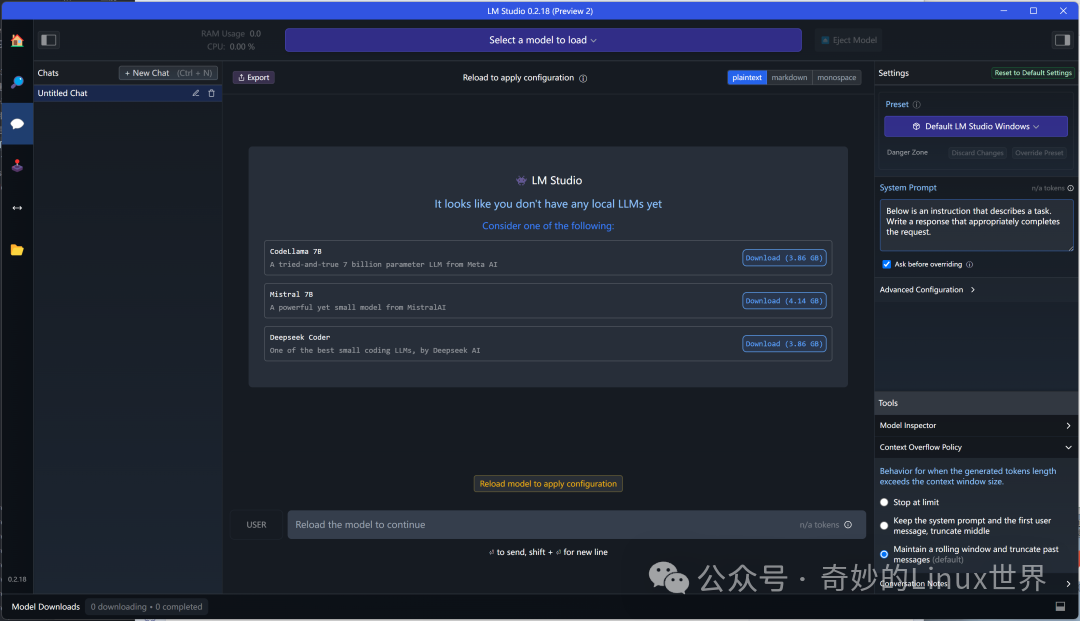Click the info icon beside System Prompt tokens
This screenshot has width=1080, height=621.
click(x=1070, y=188)
